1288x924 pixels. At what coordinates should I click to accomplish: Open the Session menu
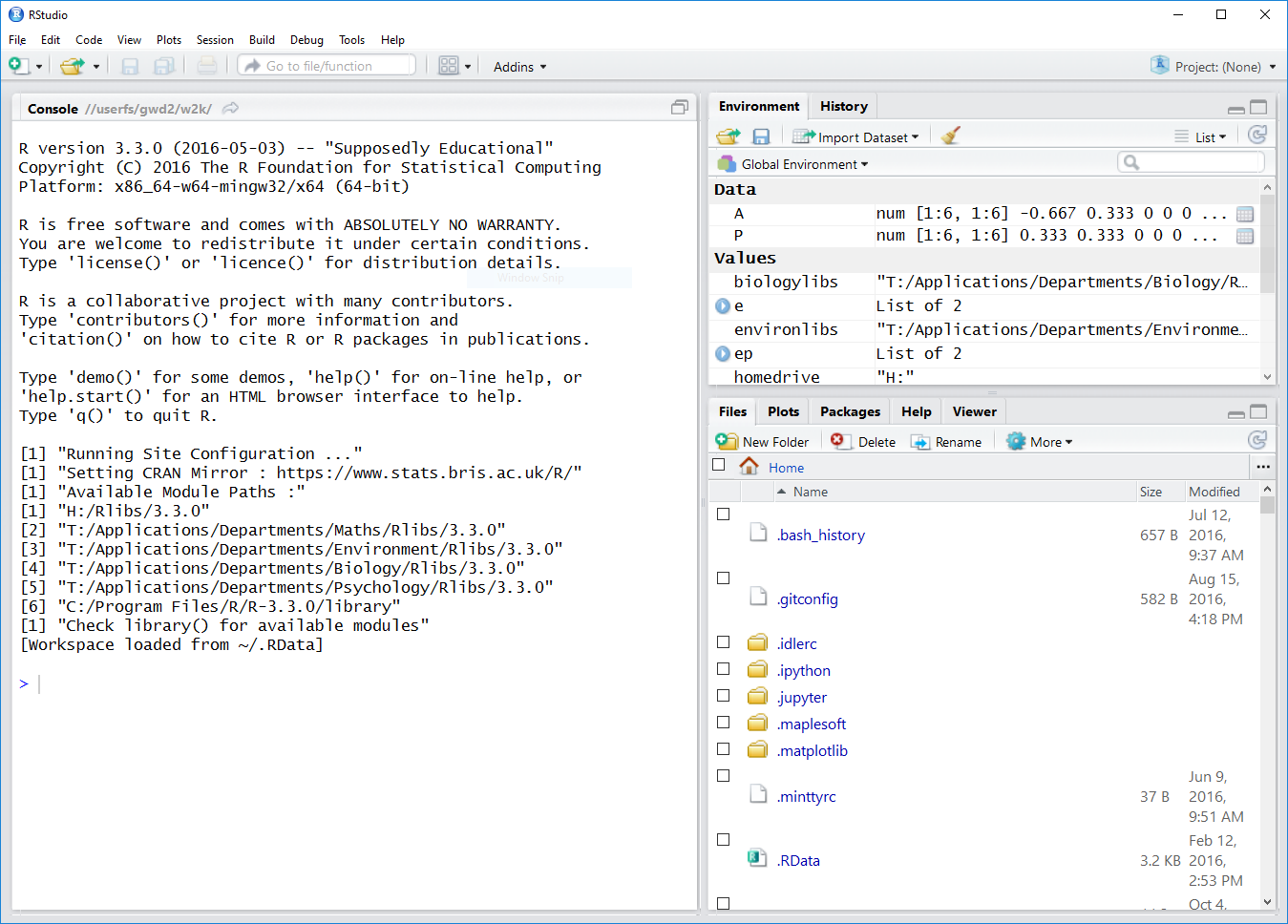215,40
